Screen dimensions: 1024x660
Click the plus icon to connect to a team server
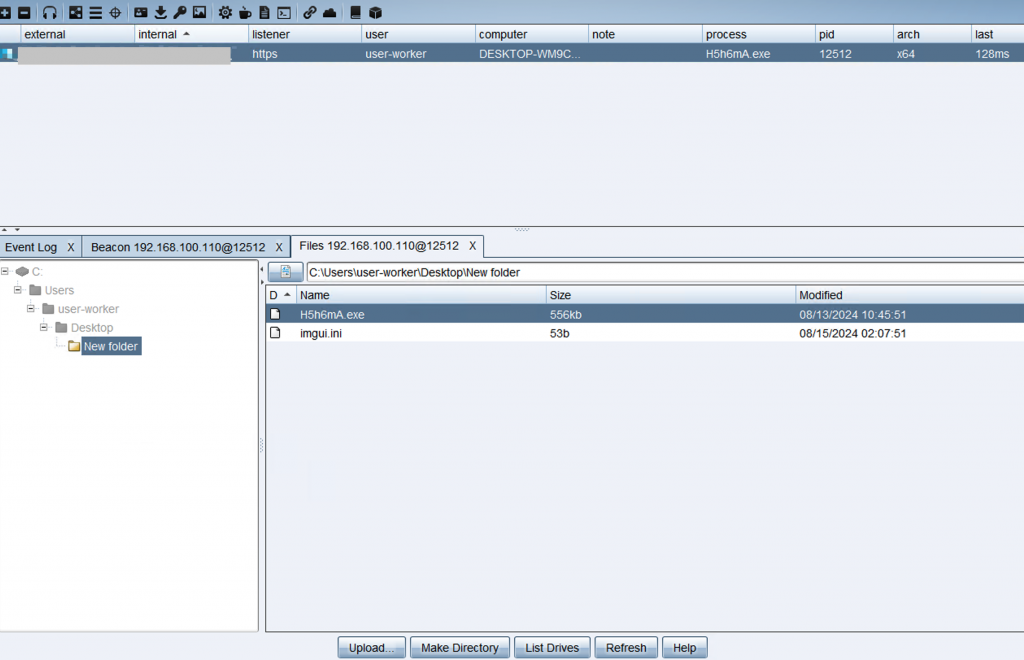(5, 12)
